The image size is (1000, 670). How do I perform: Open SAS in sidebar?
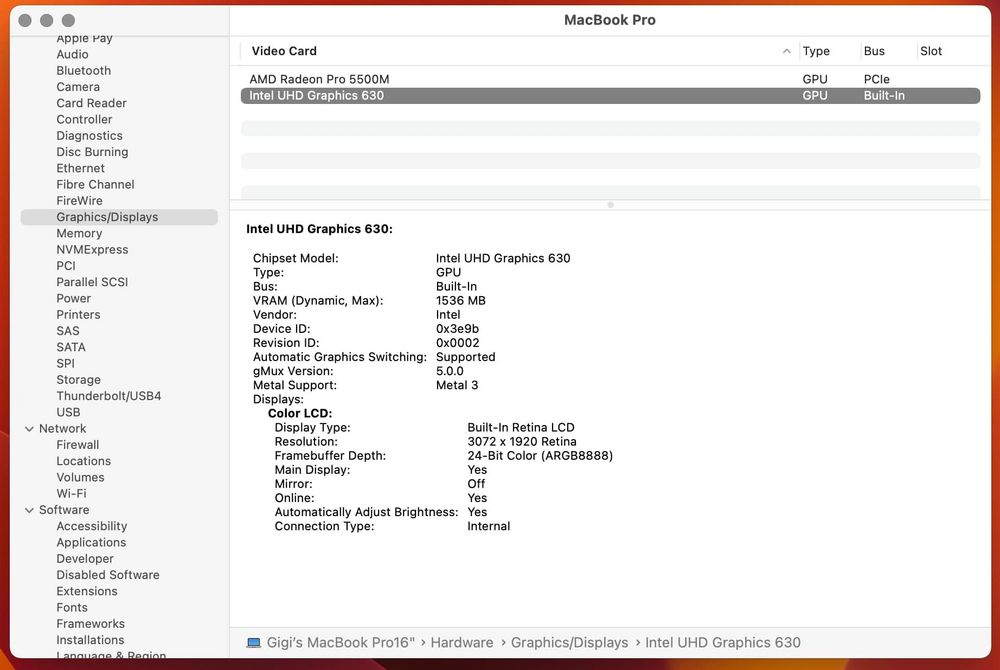tap(68, 331)
